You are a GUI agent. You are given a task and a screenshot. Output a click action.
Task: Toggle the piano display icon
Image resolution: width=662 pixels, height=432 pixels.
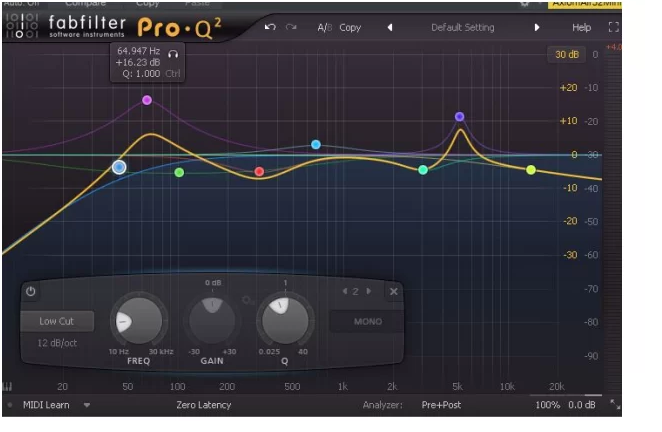(x=8, y=386)
